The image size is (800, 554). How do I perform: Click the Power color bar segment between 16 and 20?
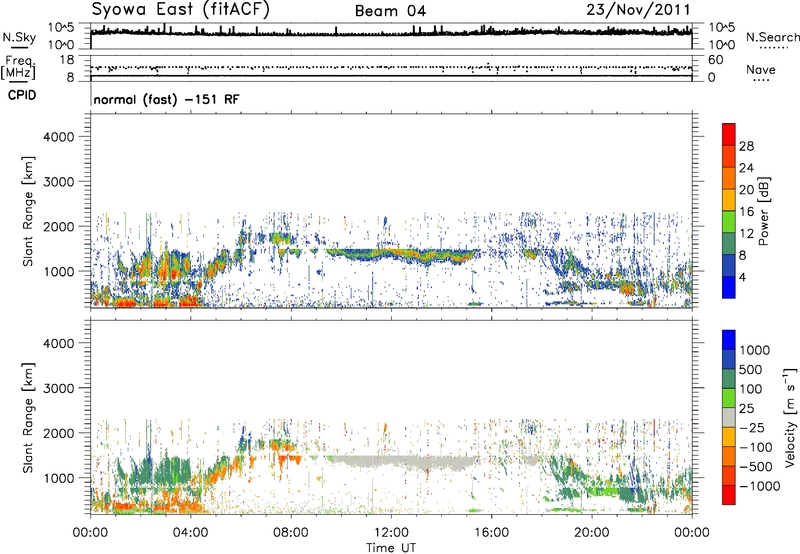tap(729, 200)
